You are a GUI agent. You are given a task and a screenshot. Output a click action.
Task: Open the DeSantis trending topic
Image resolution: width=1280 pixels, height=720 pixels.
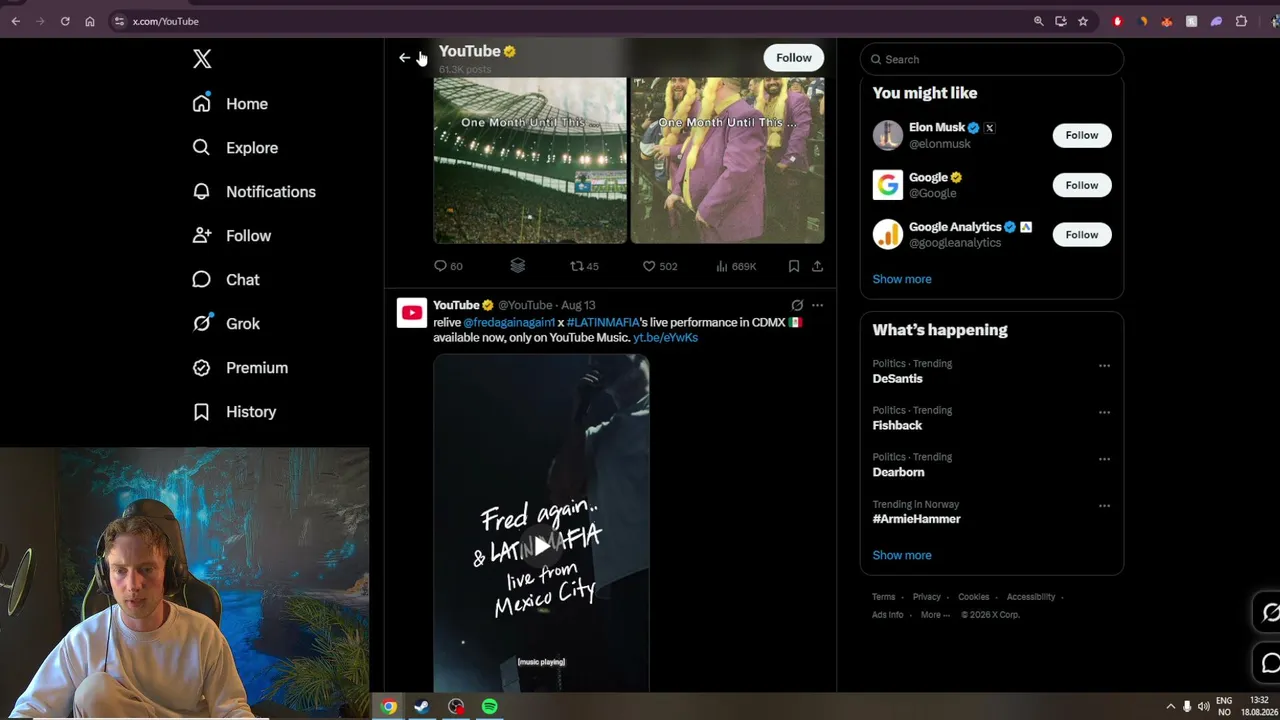(898, 379)
